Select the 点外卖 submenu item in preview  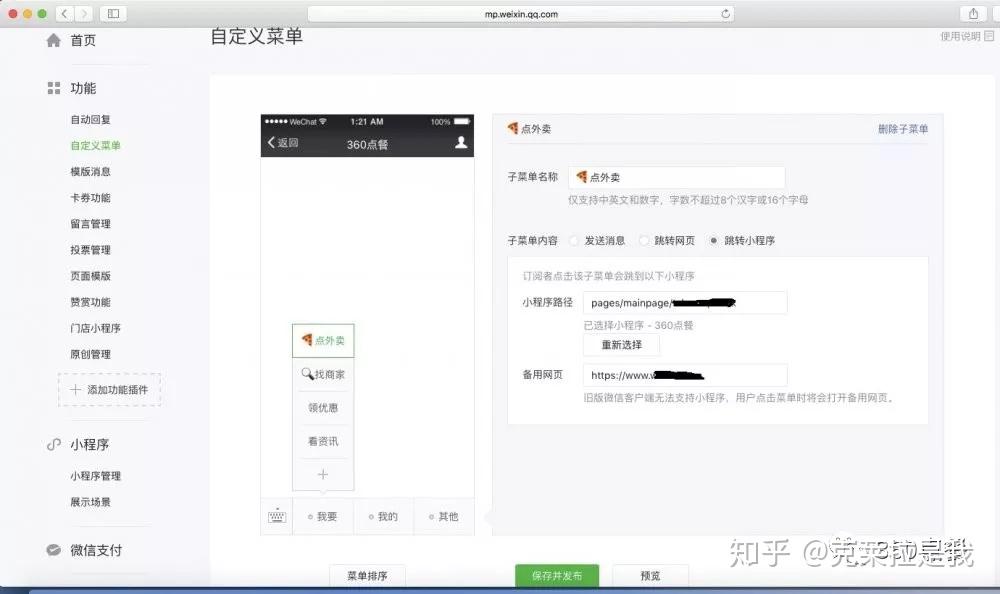[323, 341]
